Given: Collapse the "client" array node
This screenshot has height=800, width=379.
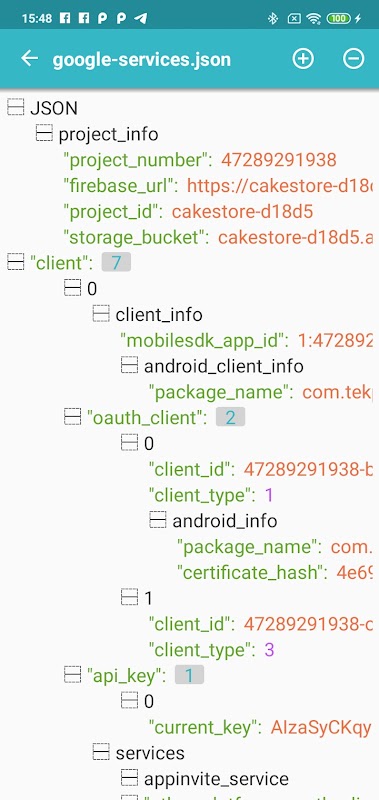Looking at the screenshot, I should coord(16,263).
